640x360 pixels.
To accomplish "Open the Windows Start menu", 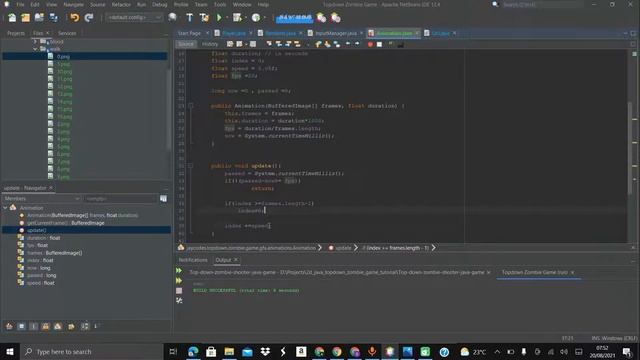I will [10, 351].
